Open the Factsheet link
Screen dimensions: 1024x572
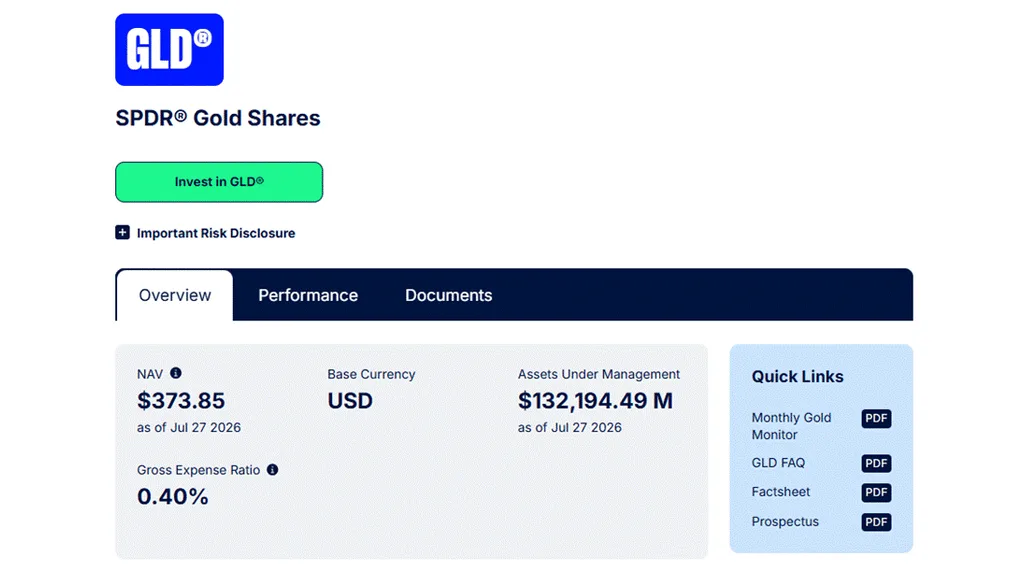tap(780, 492)
